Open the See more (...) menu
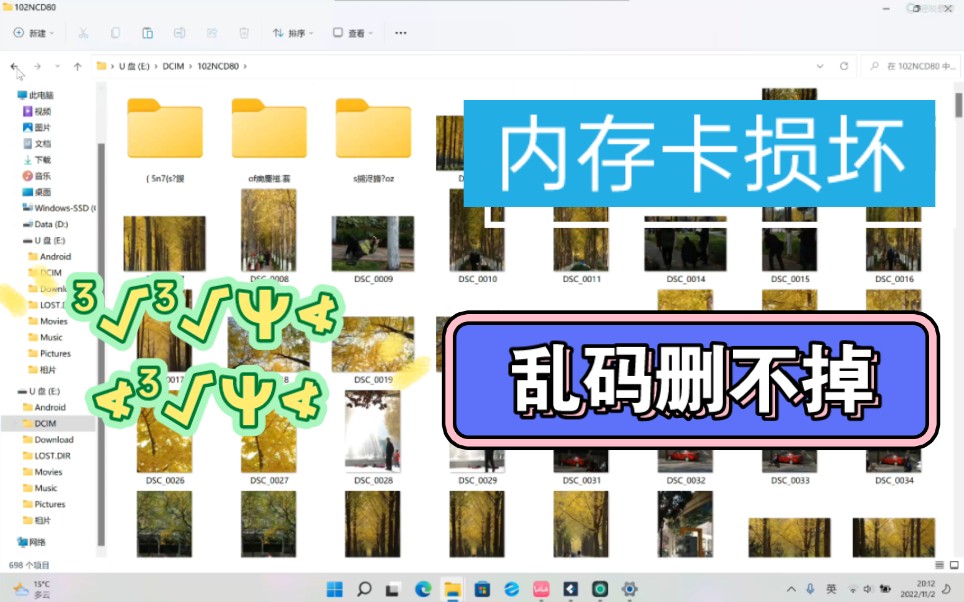This screenshot has height=602, width=964. [400, 32]
